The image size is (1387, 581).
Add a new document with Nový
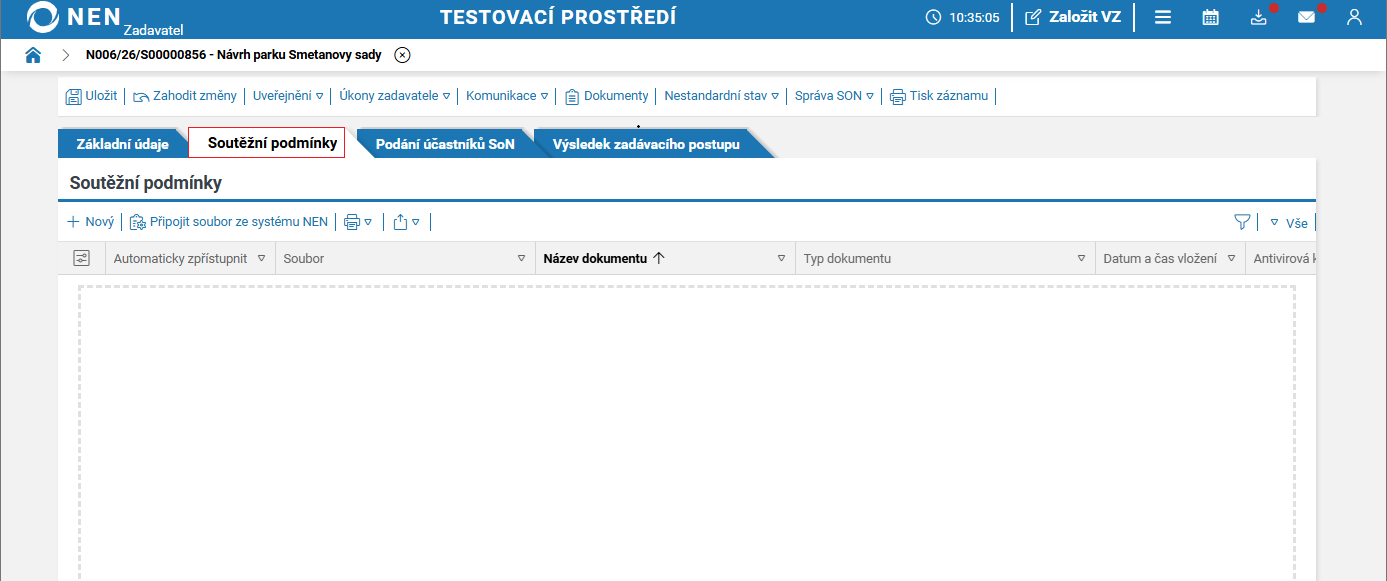pyautogui.click(x=90, y=222)
